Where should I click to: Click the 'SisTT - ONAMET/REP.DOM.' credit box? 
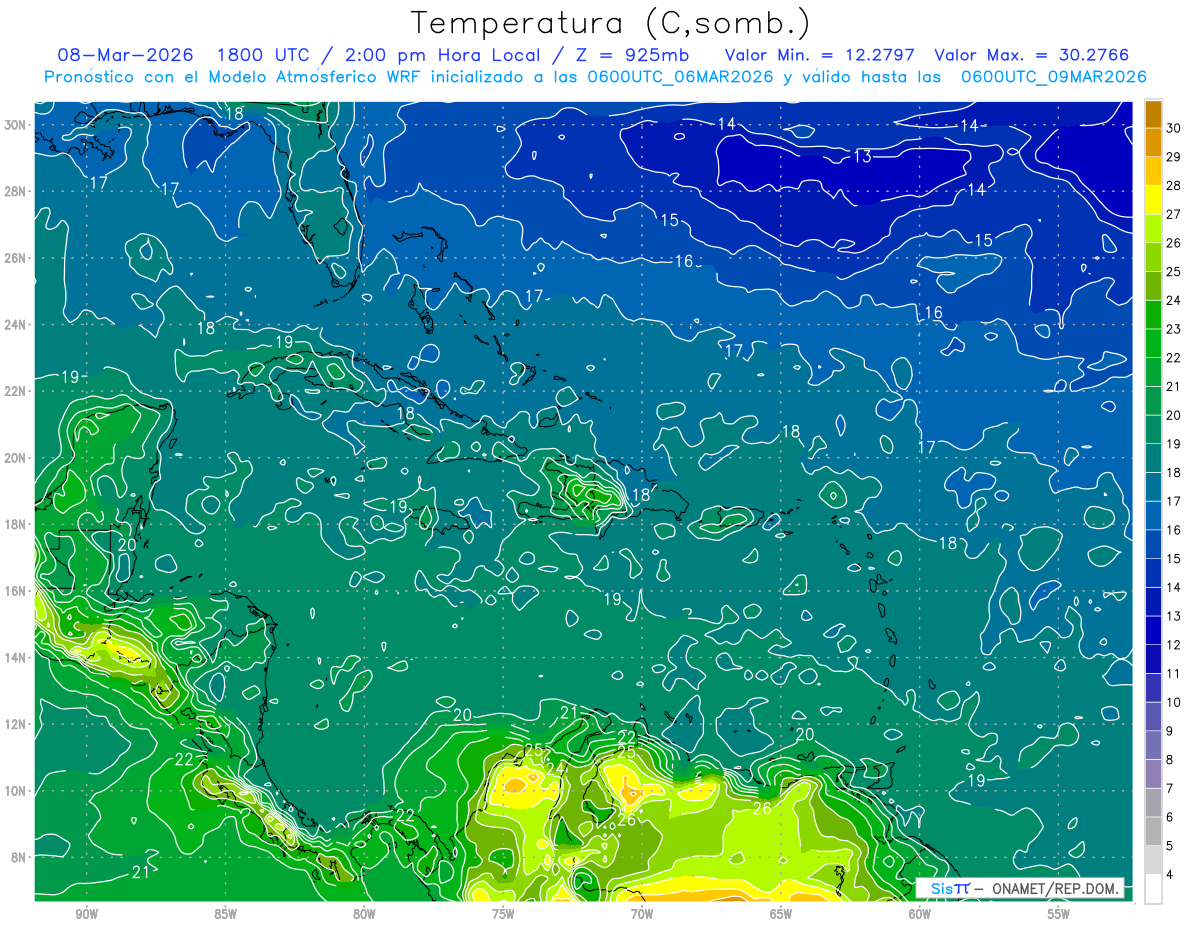click(x=1019, y=888)
